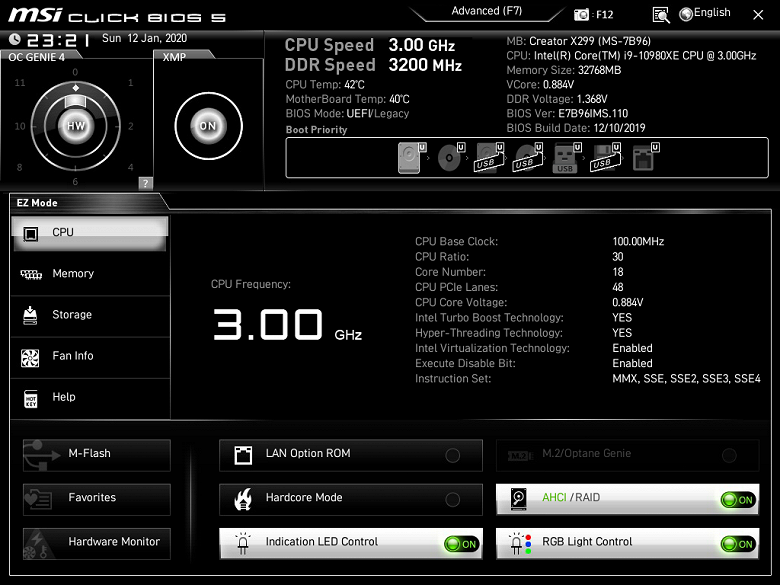Select the optical disc boot priority icon
780x585 pixels.
451,158
